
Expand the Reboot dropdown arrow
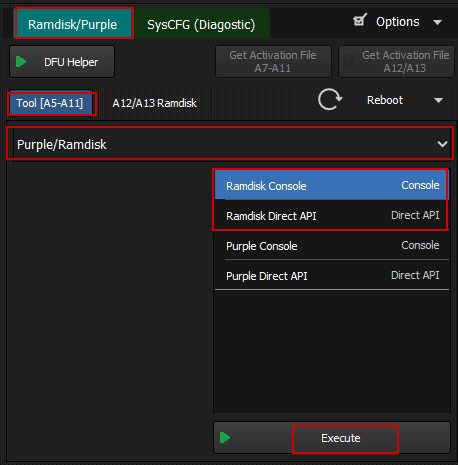click(x=438, y=100)
